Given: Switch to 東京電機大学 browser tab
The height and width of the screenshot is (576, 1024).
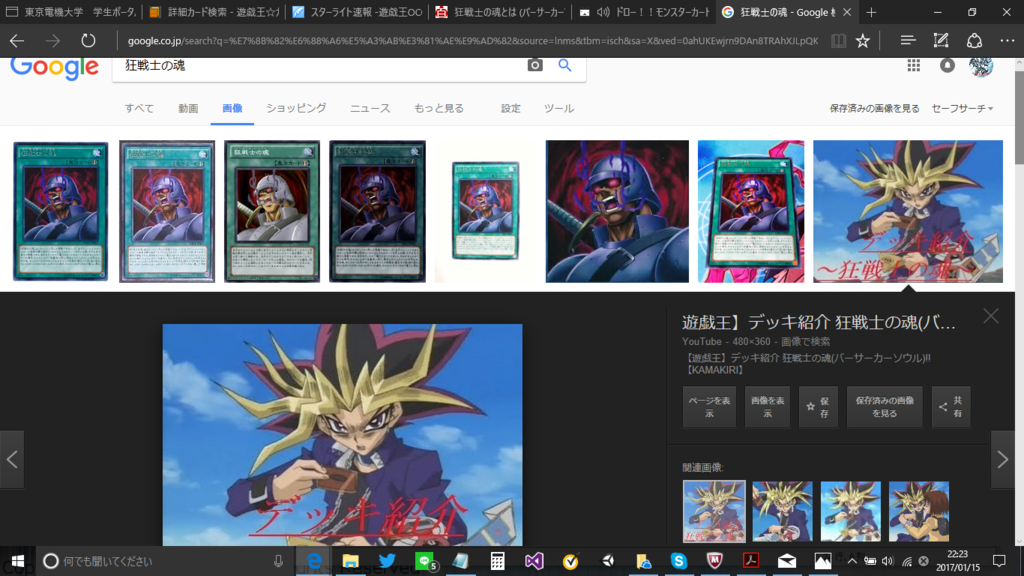Looking at the screenshot, I should click(72, 12).
